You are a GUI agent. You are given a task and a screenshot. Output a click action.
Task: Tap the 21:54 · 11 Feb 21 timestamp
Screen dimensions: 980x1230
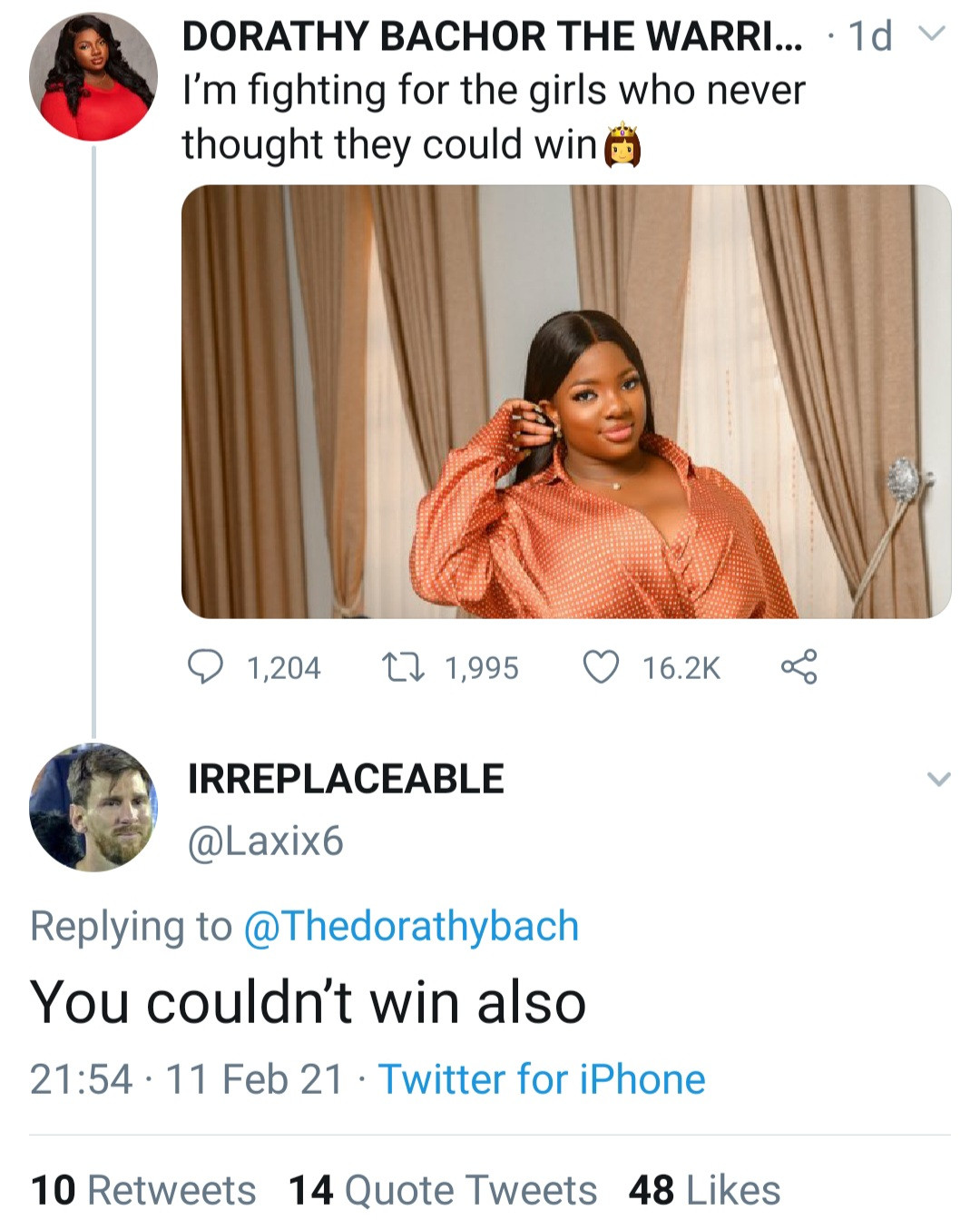coord(186,1079)
